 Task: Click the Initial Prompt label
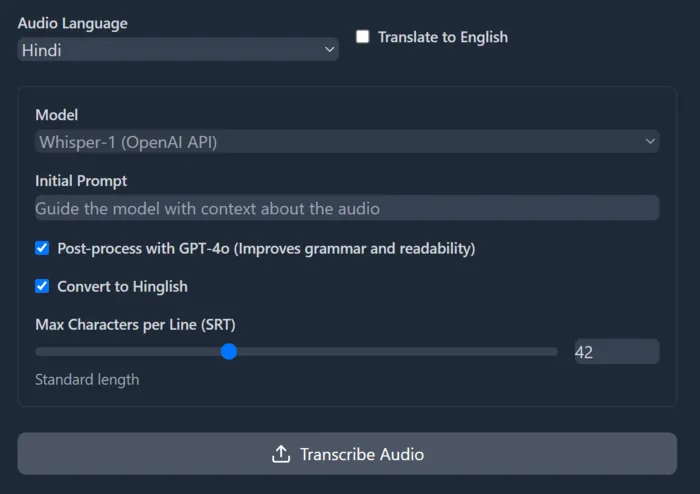(x=81, y=181)
